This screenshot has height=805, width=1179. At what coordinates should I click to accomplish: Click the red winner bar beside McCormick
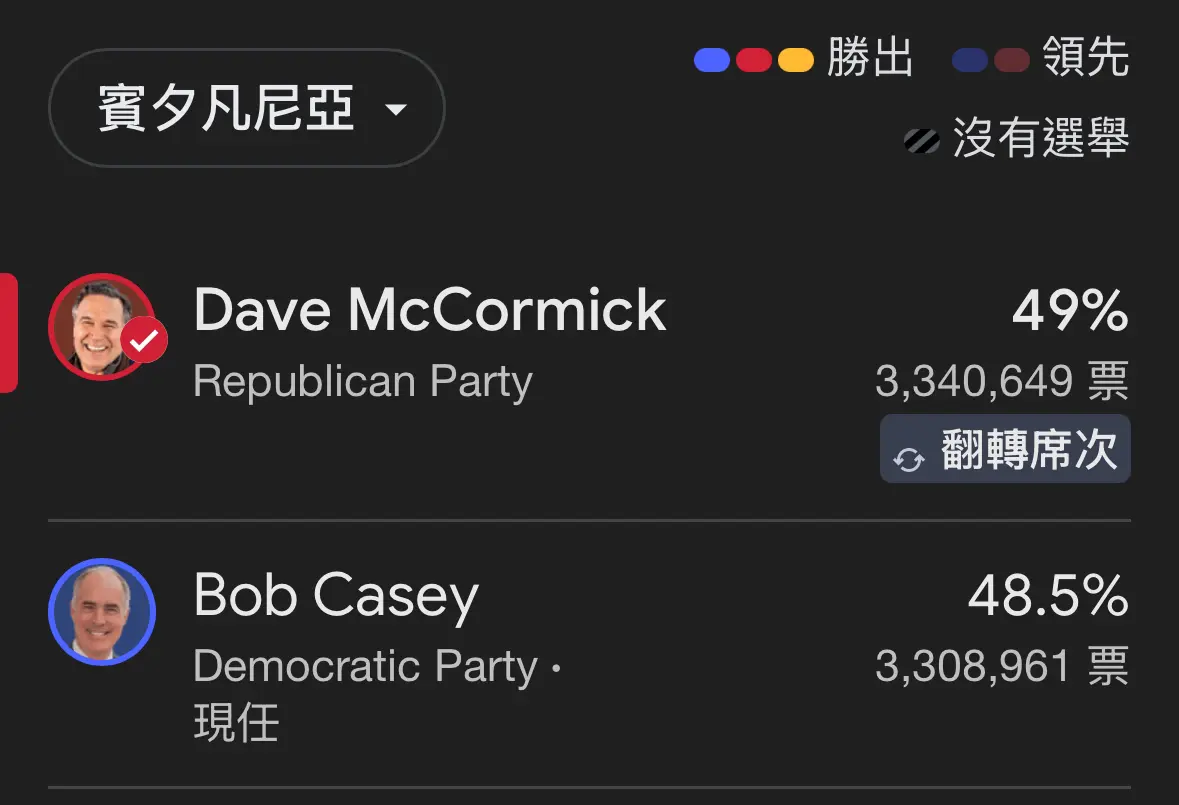pyautogui.click(x=8, y=333)
